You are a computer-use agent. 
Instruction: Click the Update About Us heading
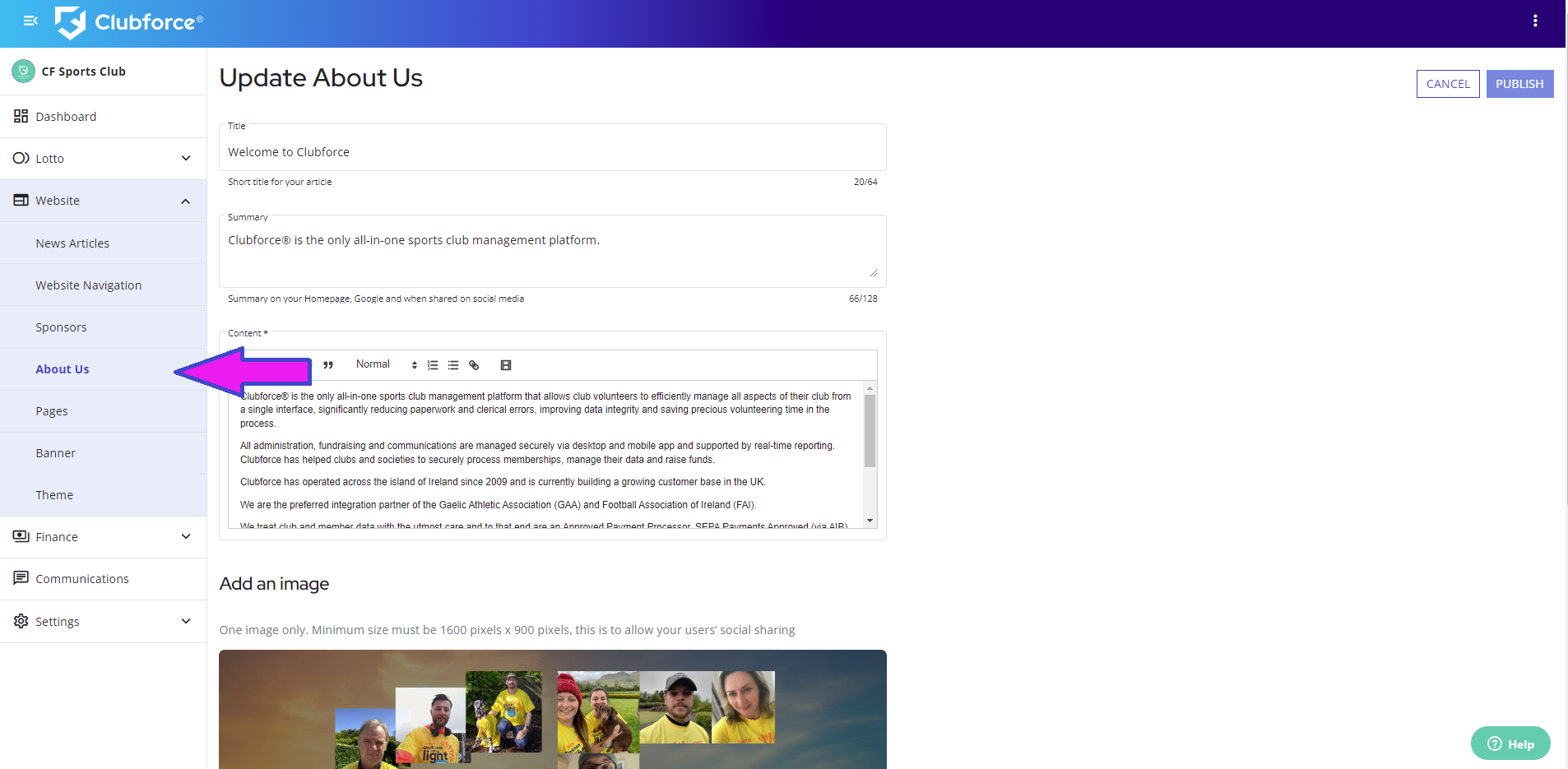pos(321,77)
